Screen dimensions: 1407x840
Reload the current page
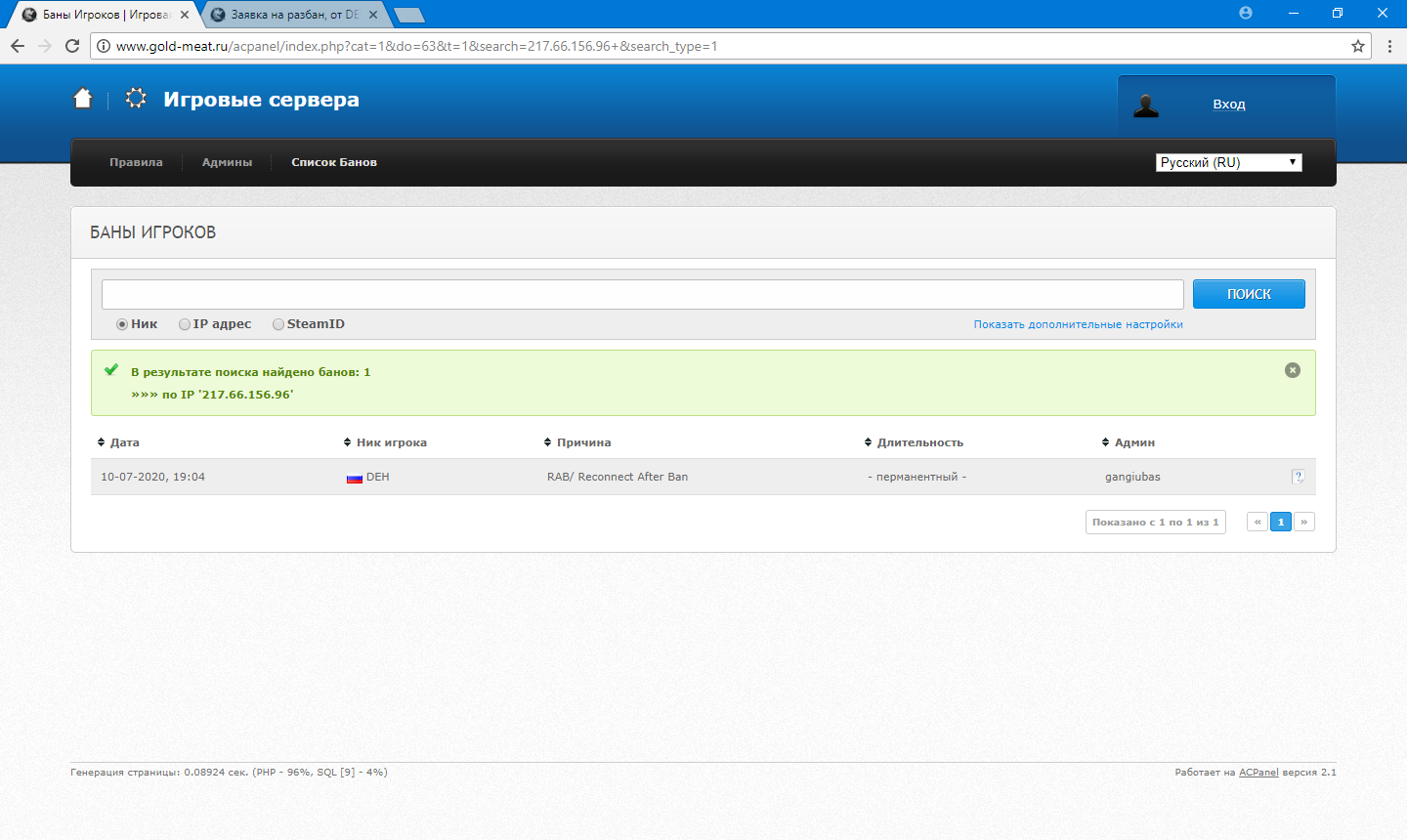(72, 46)
